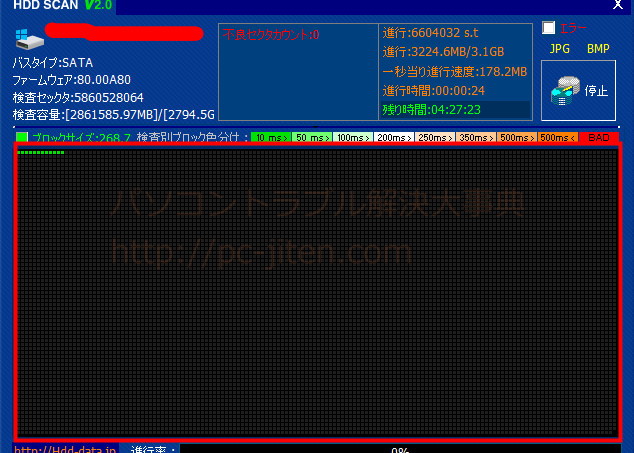
Task: Close the HDD SCAN window
Action: tap(616, 6)
